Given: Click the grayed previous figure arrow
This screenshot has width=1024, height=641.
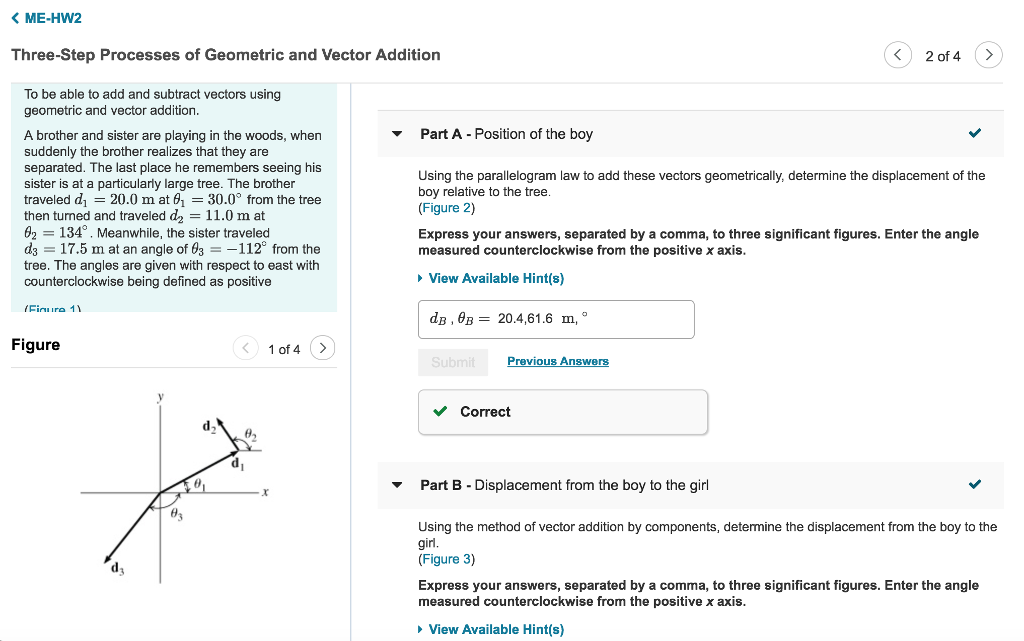Looking at the screenshot, I should click(246, 348).
